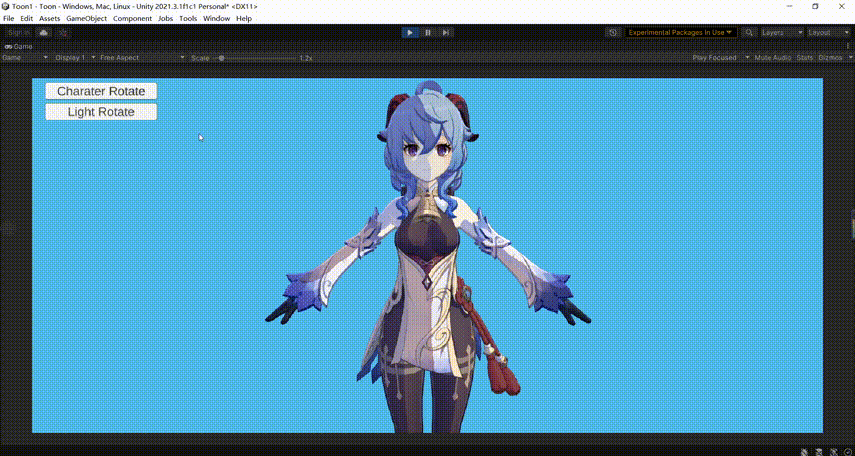Click the Game tab three-dot options menu
855x456 pixels.
click(847, 46)
